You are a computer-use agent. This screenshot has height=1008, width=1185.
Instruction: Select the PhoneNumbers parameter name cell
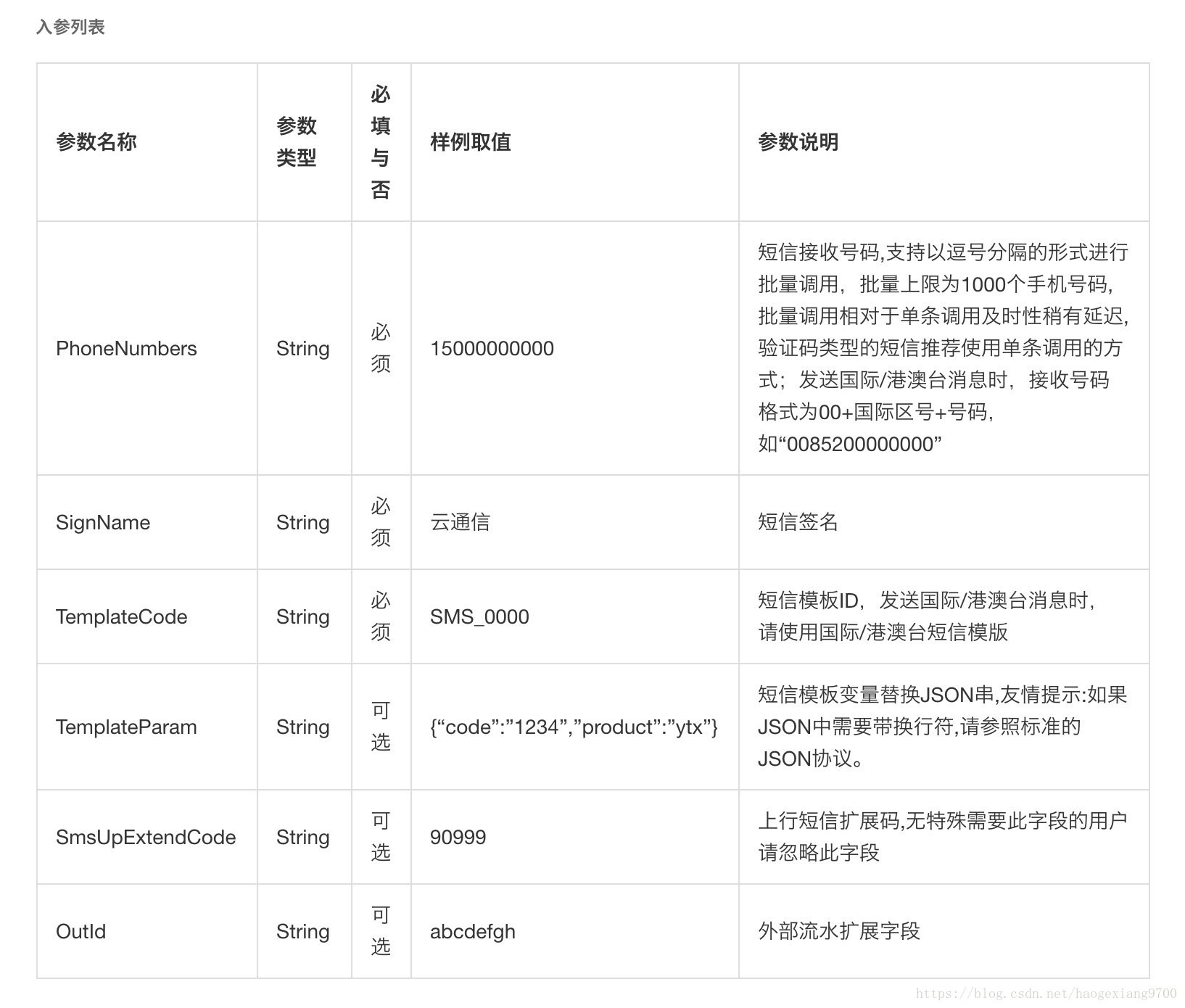tap(127, 348)
